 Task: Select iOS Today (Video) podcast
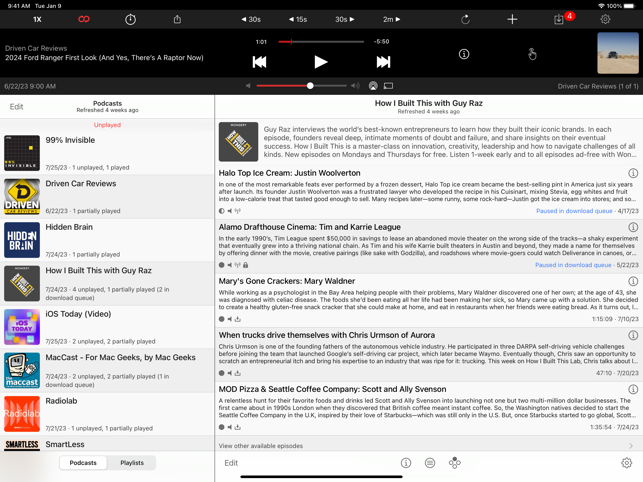point(107,327)
